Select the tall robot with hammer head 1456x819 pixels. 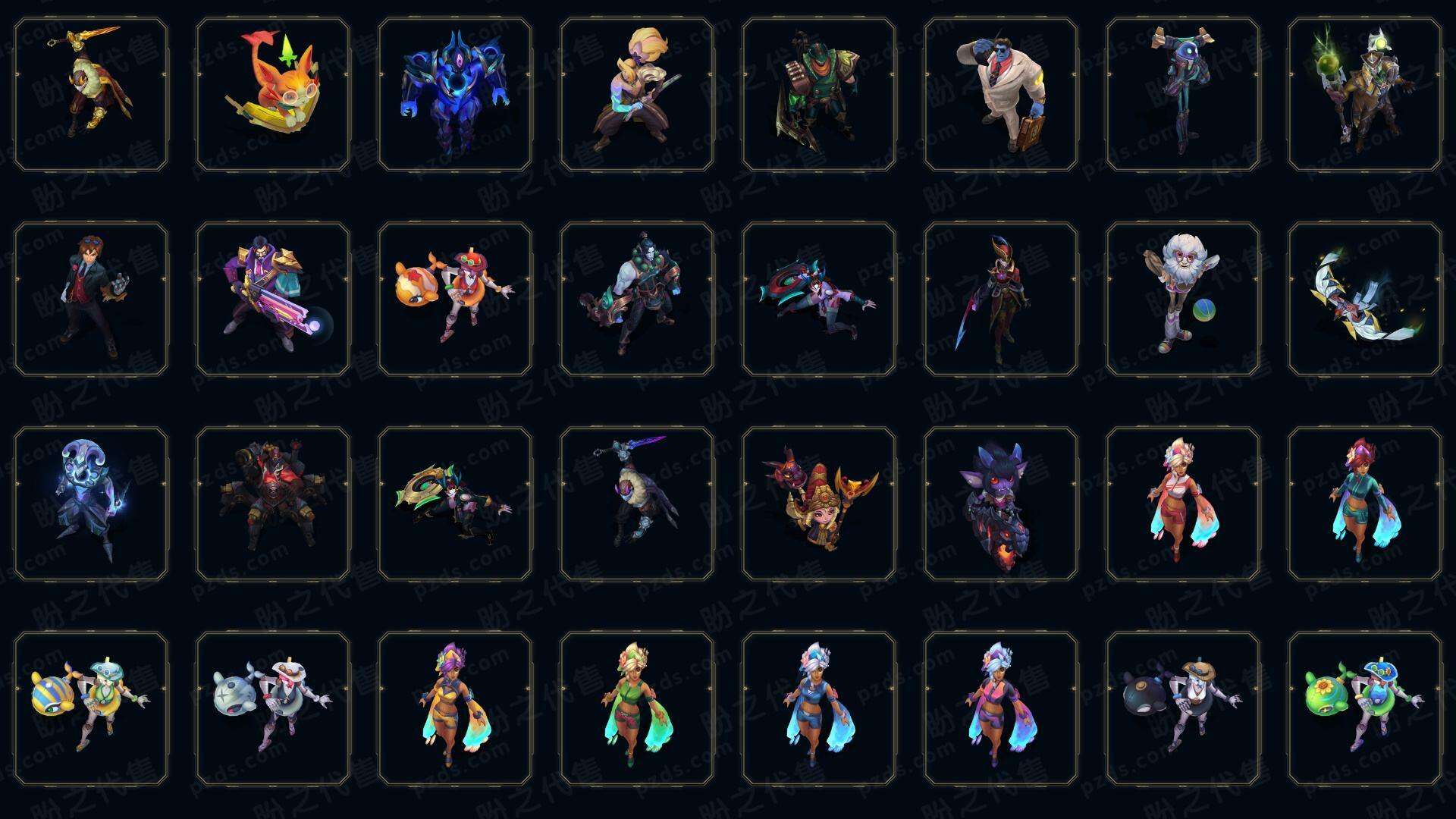point(1183,95)
